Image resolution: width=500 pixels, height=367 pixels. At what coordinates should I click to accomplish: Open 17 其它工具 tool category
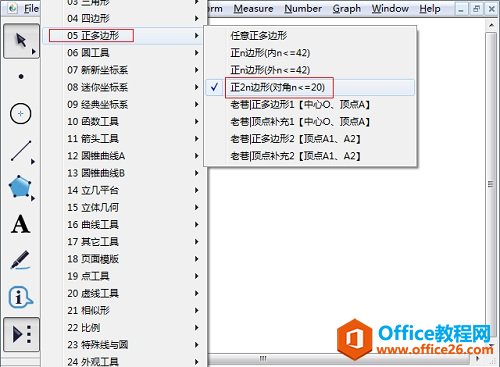pyautogui.click(x=124, y=242)
